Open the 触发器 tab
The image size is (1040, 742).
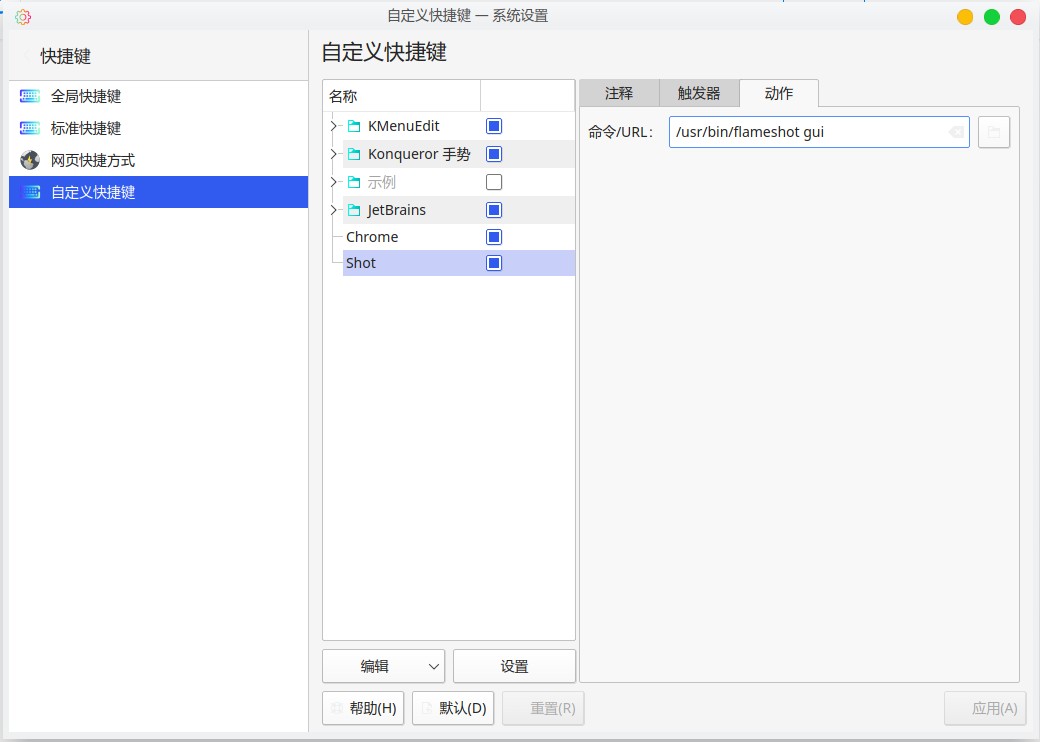tap(699, 93)
